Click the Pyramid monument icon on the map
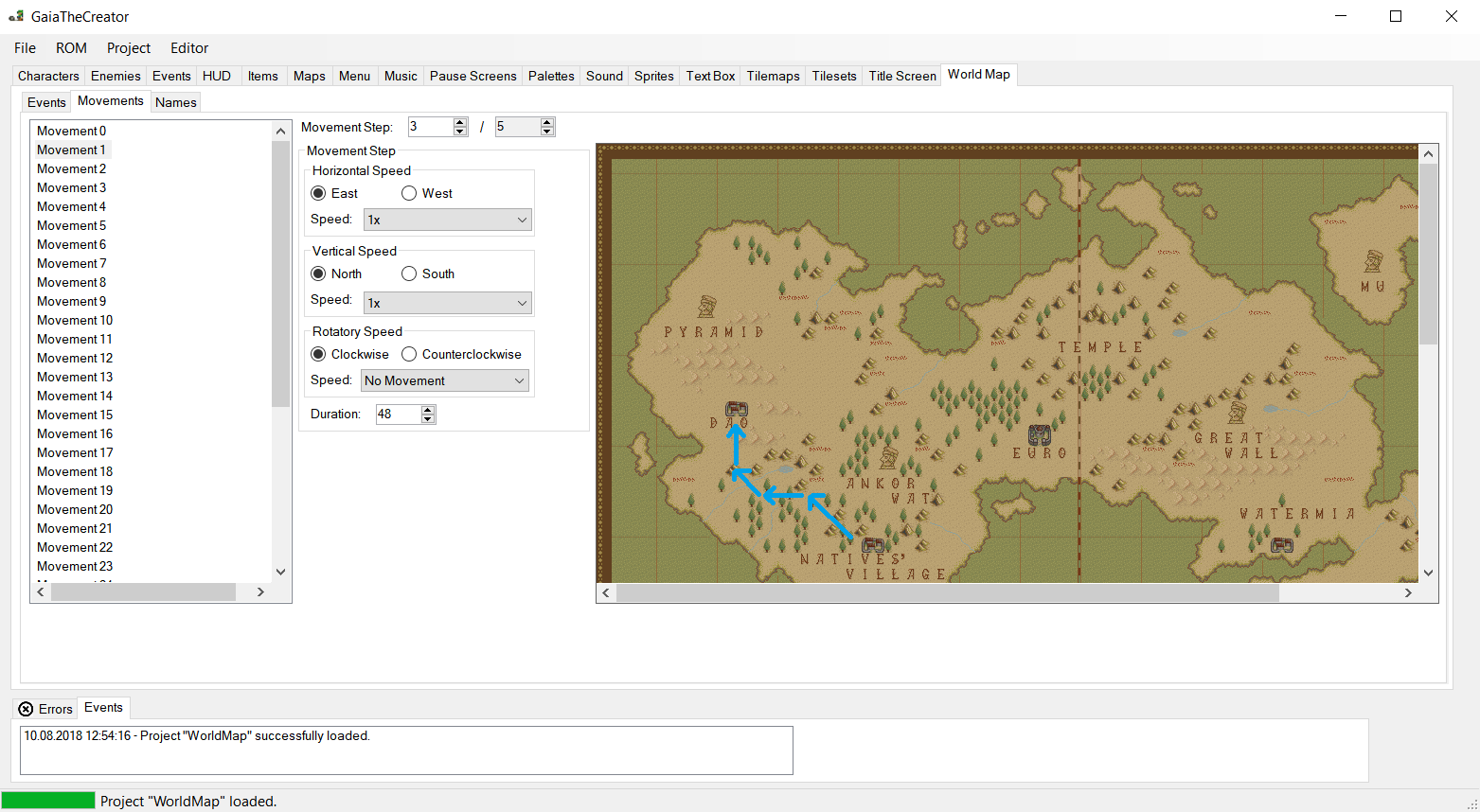The width and height of the screenshot is (1480, 812). coord(704,306)
